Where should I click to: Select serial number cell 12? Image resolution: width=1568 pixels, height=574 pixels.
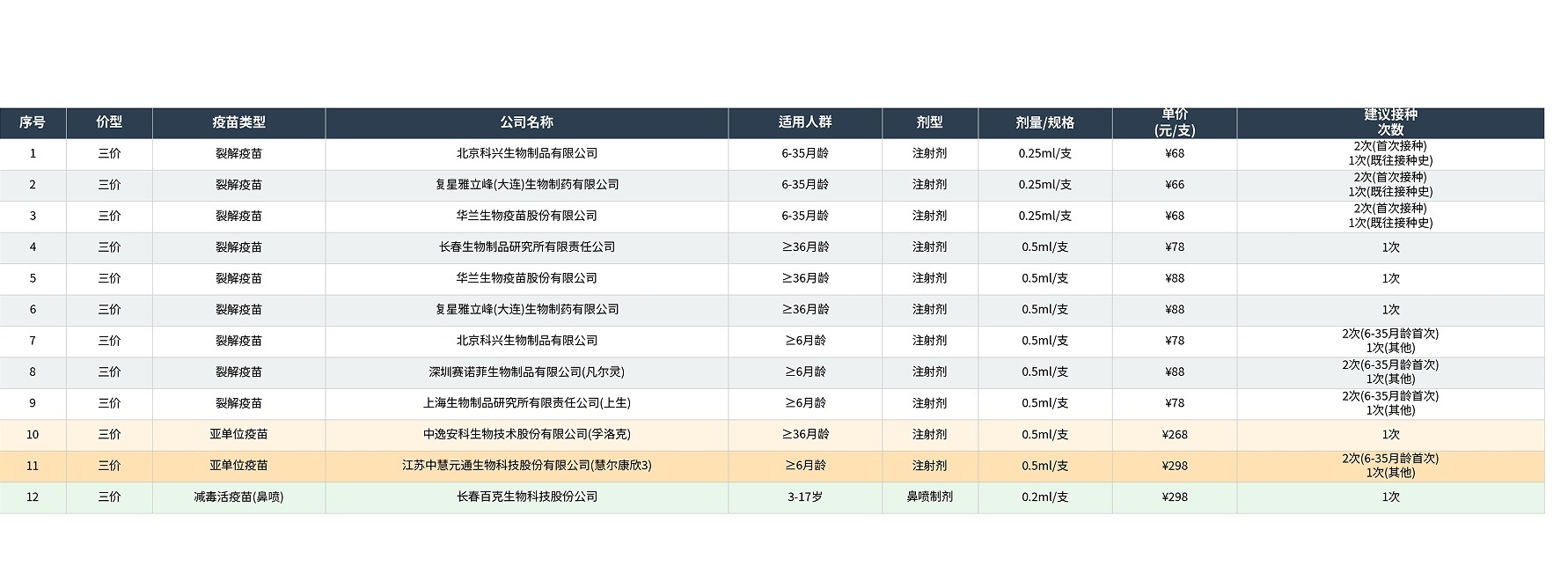(x=33, y=497)
